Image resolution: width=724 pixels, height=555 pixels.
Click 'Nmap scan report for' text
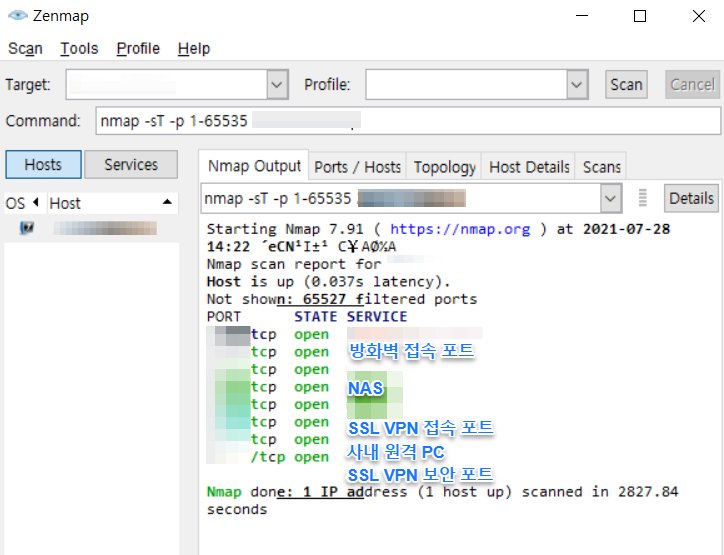click(x=294, y=264)
